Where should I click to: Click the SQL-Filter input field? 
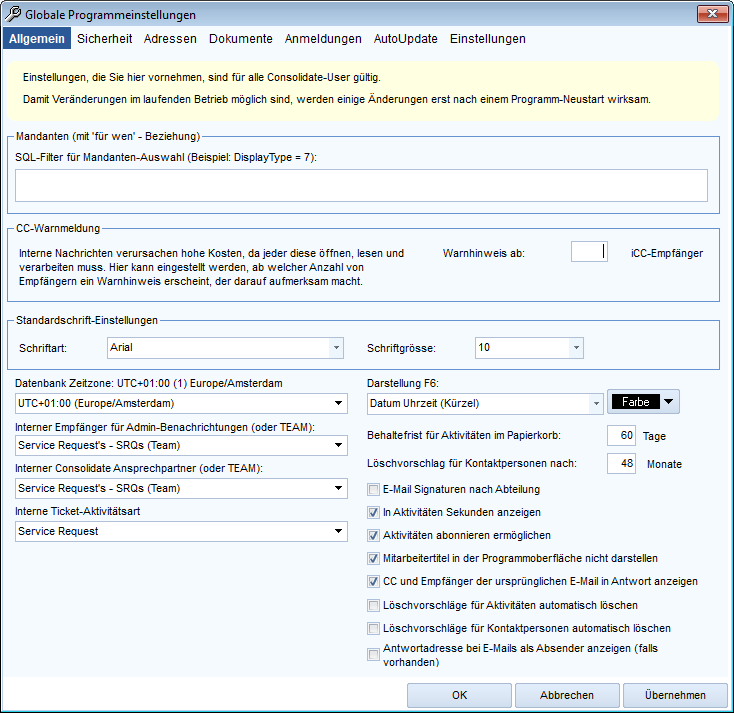click(x=361, y=186)
